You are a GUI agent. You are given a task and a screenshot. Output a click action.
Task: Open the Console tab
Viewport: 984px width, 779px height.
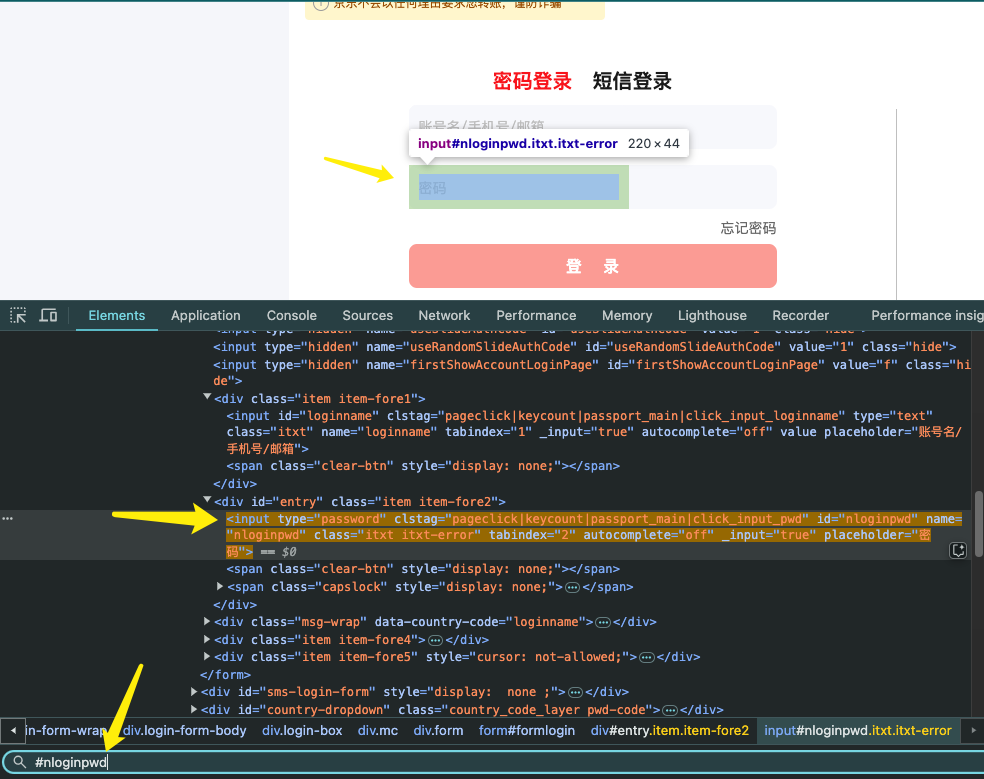(x=291, y=315)
